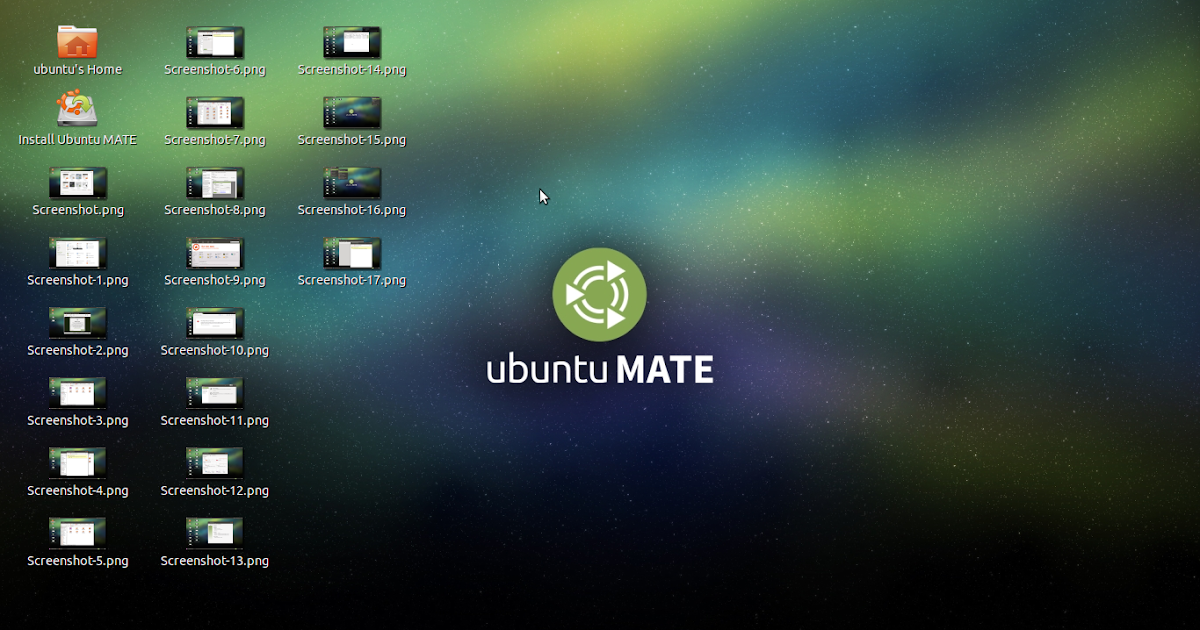Select the Screenshot-1.png file icon
Viewport: 1200px width, 630px height.
(78, 253)
